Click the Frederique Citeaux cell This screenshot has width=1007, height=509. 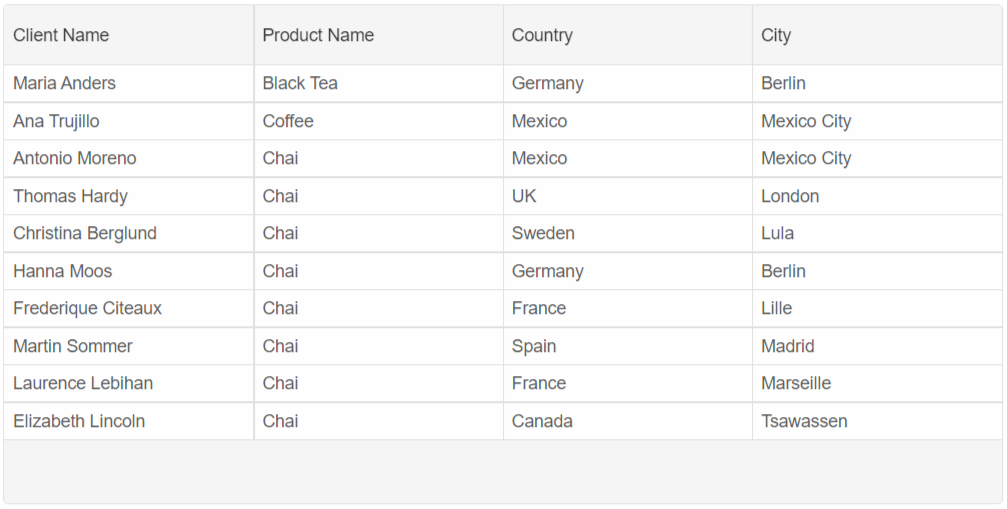tap(87, 308)
